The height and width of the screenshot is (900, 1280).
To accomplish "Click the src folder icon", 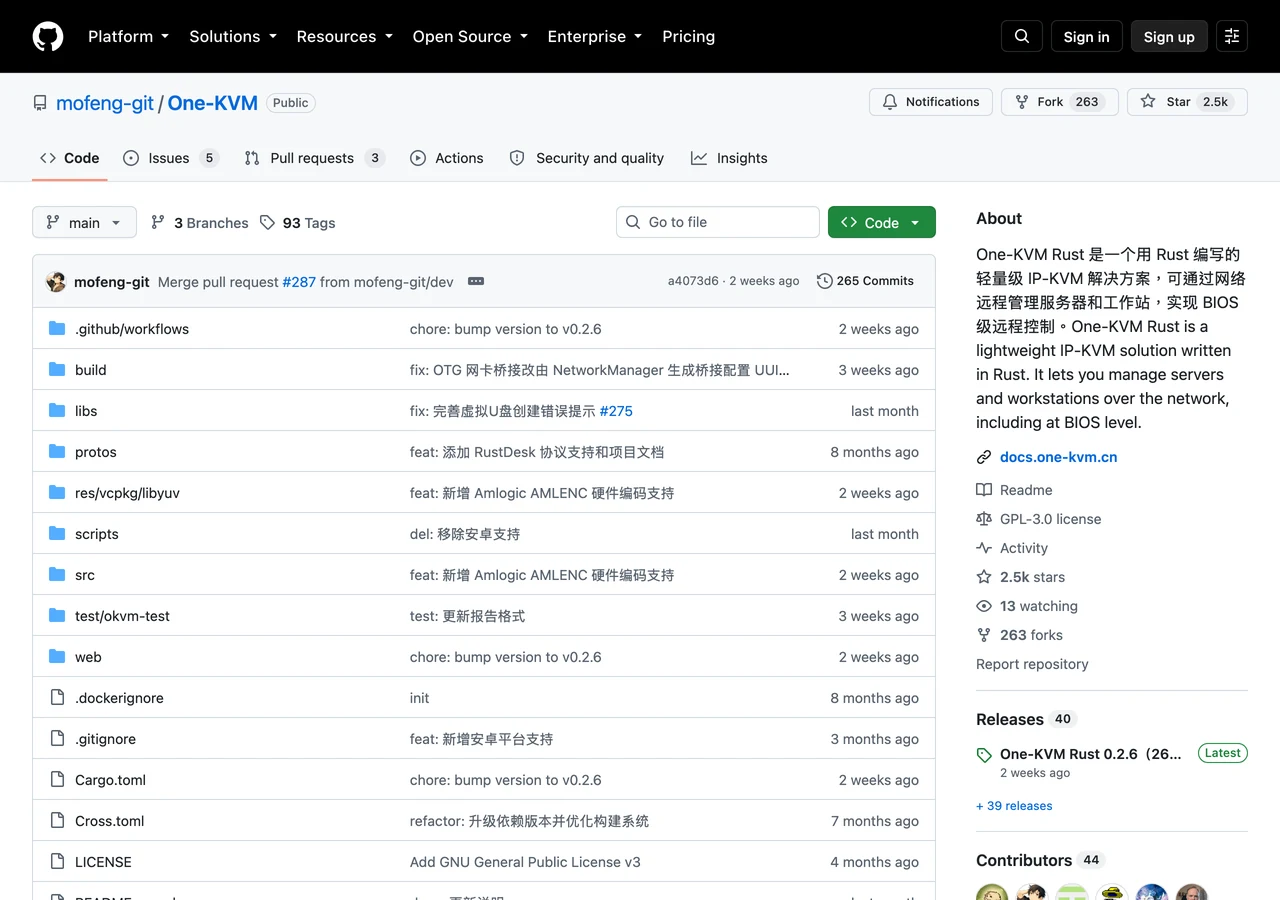I will click(x=57, y=574).
